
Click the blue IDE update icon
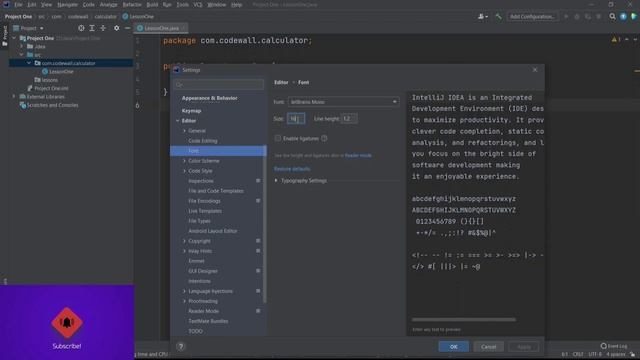623,17
